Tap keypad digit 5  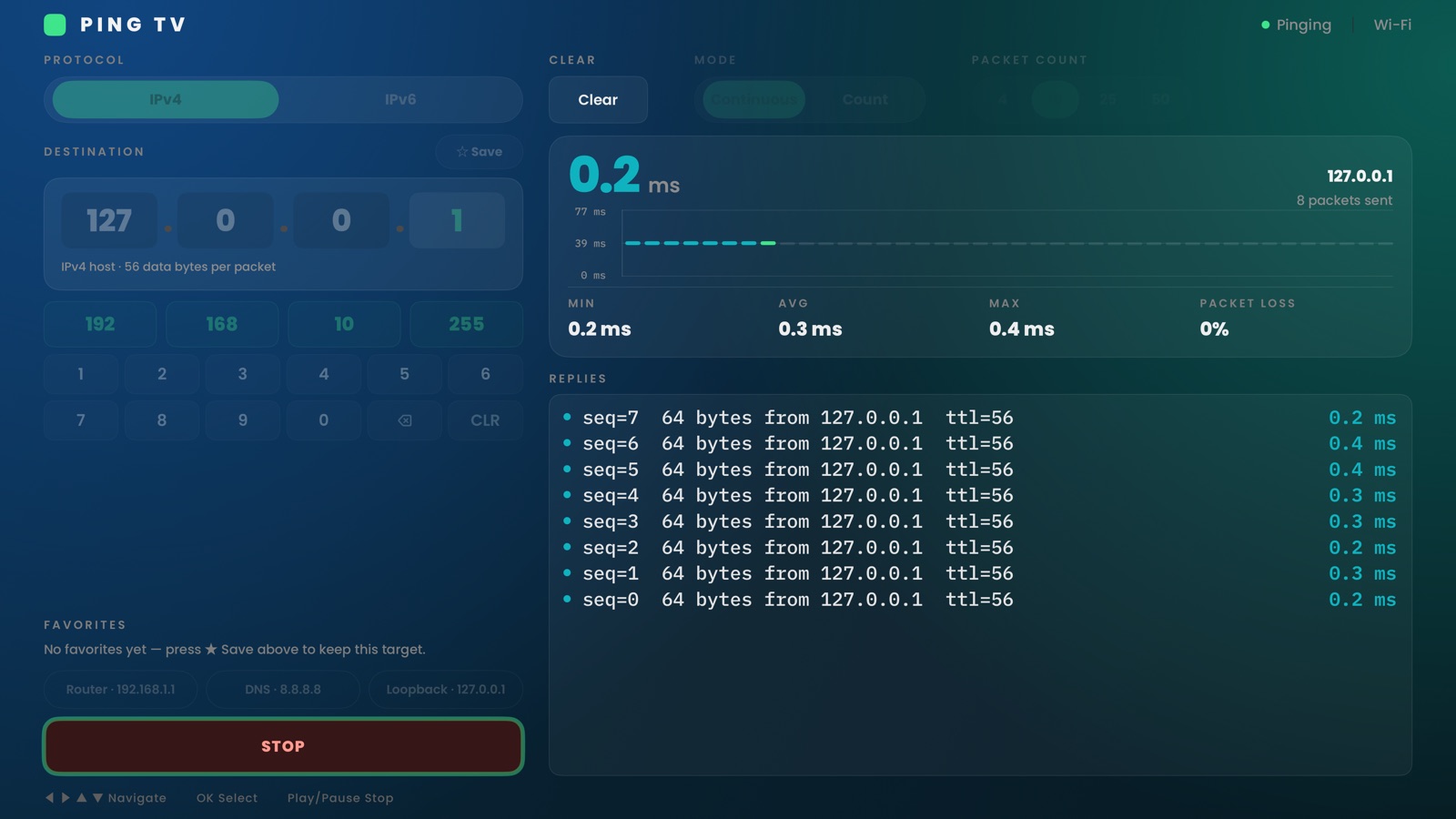click(404, 374)
